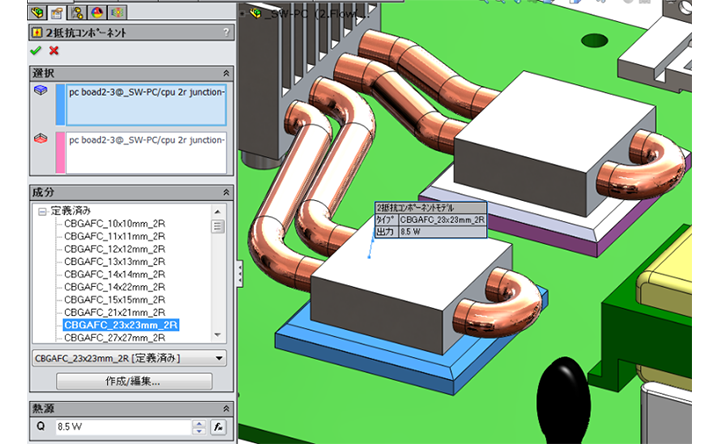The image size is (720, 444).
Task: Collapse the 選択 section
Action: (226, 73)
